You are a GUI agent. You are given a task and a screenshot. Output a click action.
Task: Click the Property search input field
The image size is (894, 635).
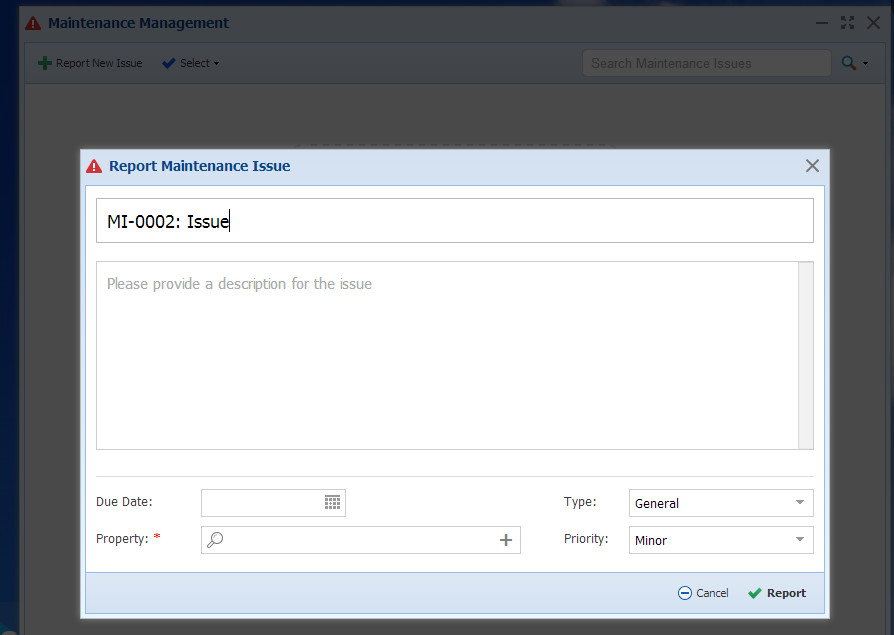click(360, 540)
